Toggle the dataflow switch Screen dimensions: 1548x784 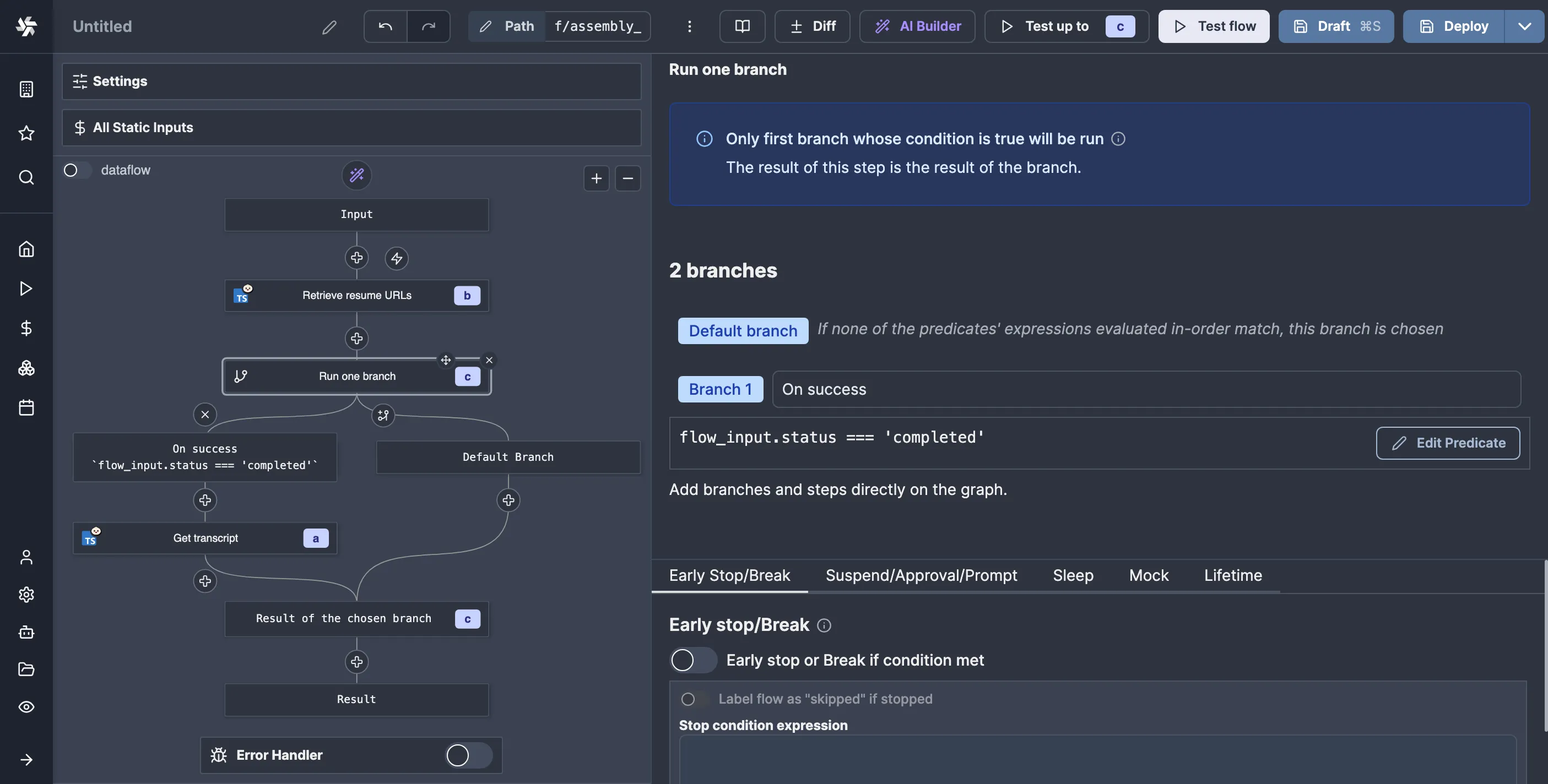point(77,171)
